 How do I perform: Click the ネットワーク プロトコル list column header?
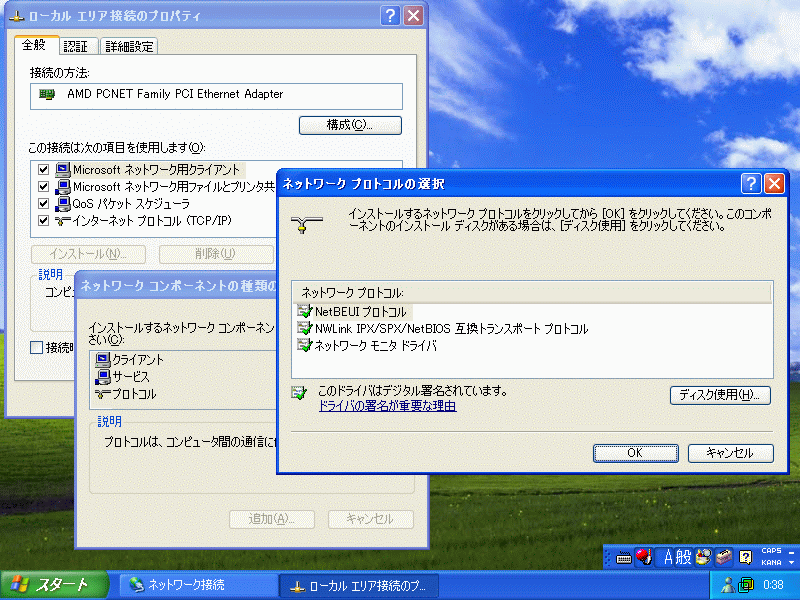click(531, 293)
